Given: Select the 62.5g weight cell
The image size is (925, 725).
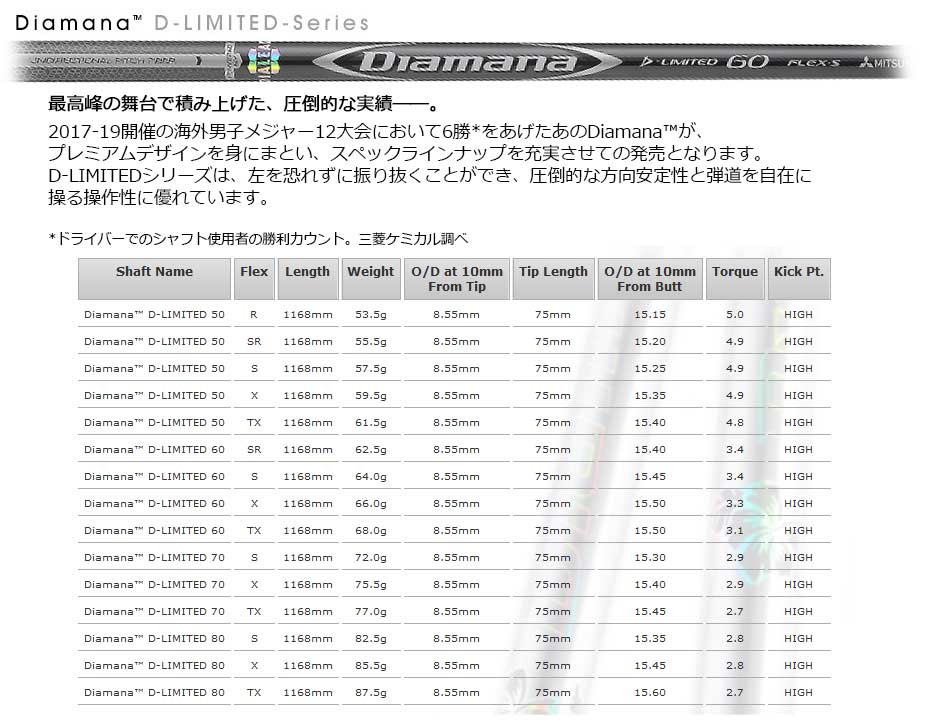Looking at the screenshot, I should coord(370,450).
